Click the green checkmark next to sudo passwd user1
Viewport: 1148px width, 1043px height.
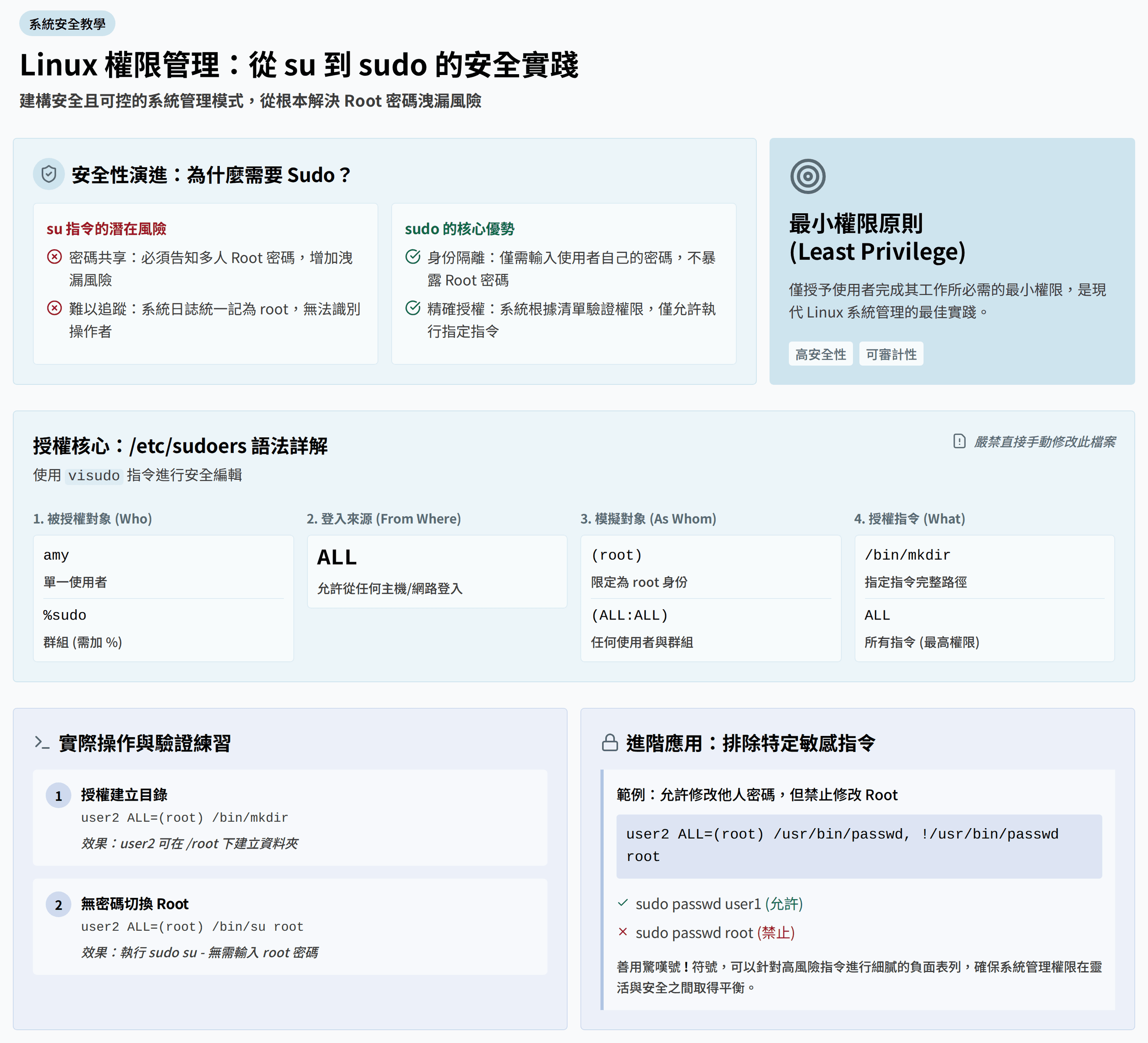pyautogui.click(x=622, y=903)
